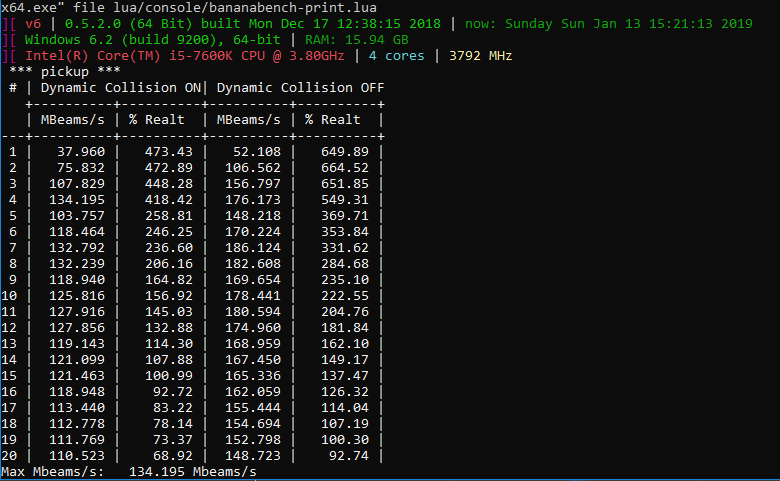Click the '4 cores' text
Image resolution: width=780 pixels, height=481 pixels.
coord(396,56)
